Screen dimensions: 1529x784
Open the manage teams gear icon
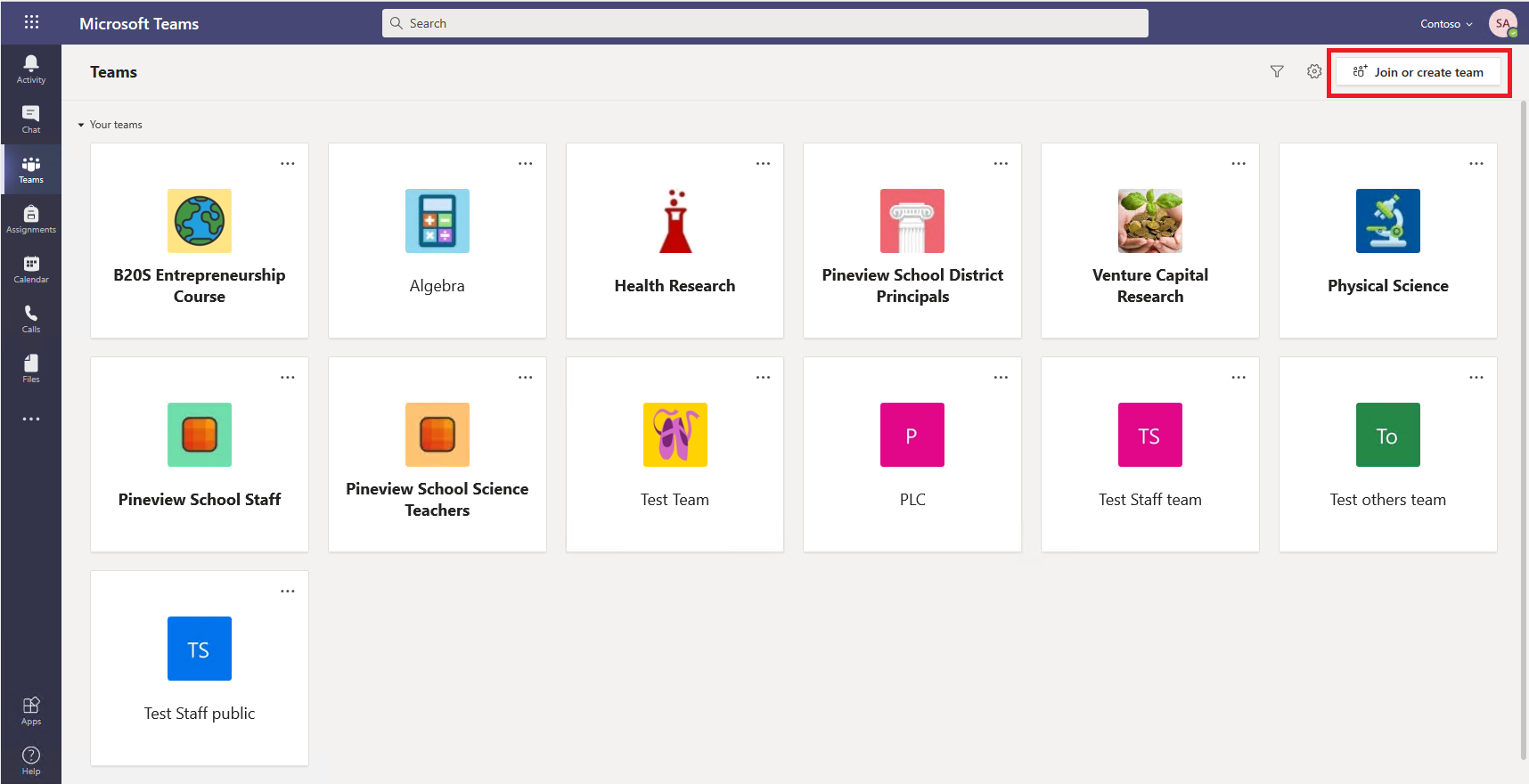(1314, 71)
